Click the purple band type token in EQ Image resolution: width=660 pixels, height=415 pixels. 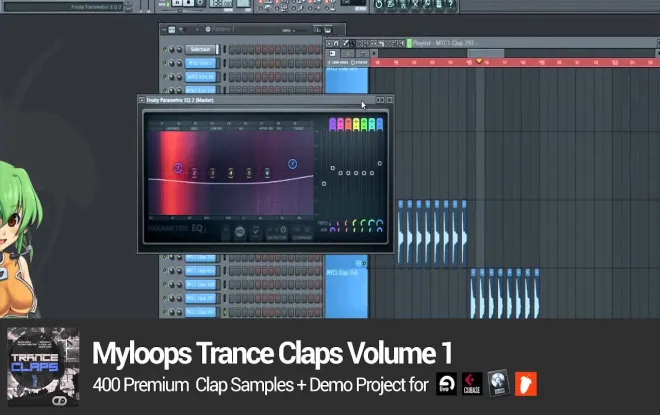point(333,124)
